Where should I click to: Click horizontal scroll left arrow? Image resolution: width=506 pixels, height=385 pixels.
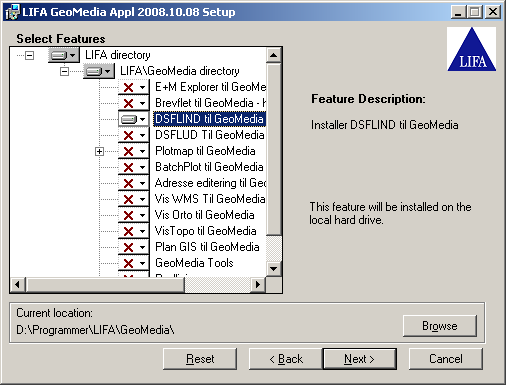click(x=18, y=285)
